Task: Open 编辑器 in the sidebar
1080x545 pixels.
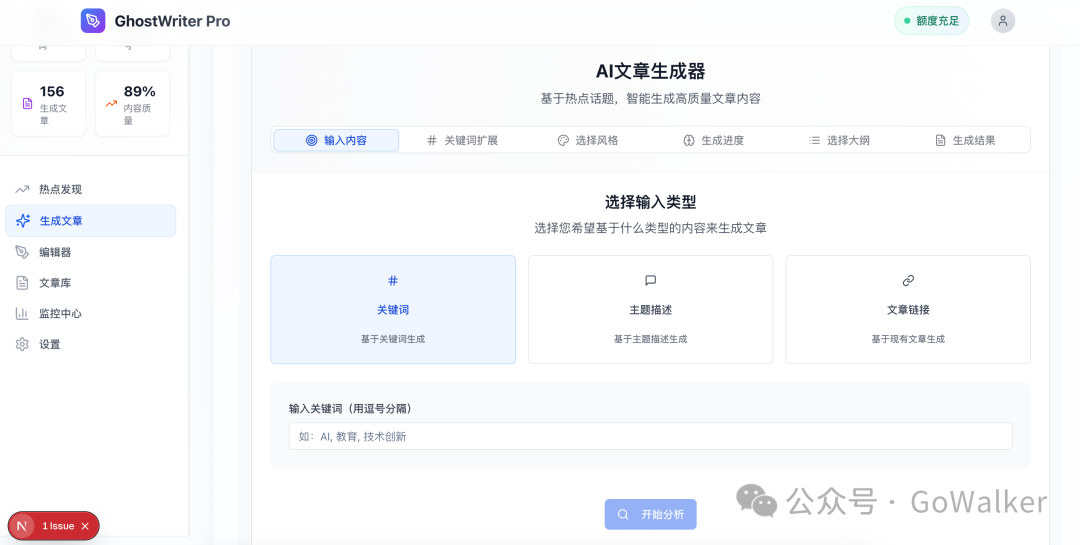Action: (90, 252)
